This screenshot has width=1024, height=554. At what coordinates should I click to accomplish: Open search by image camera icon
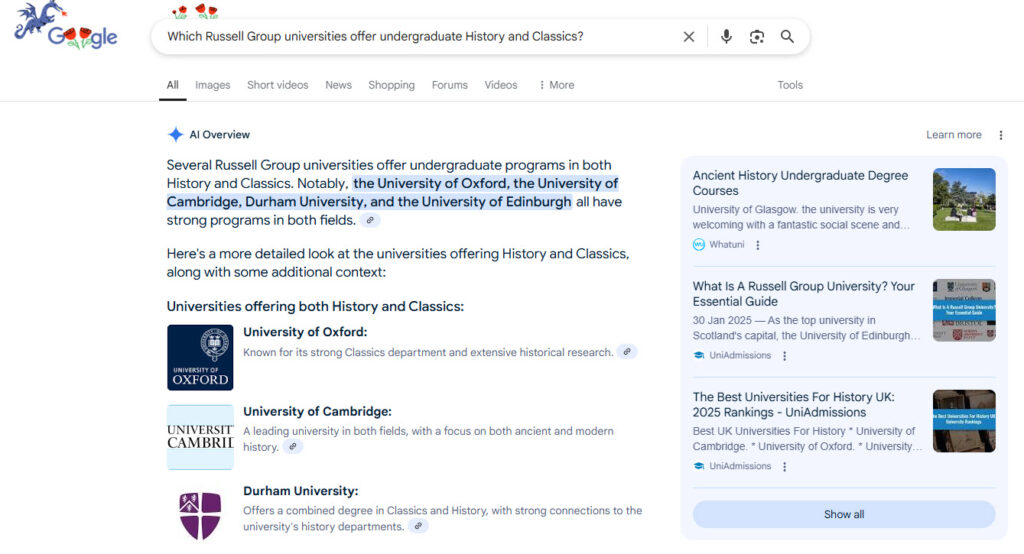pos(757,37)
